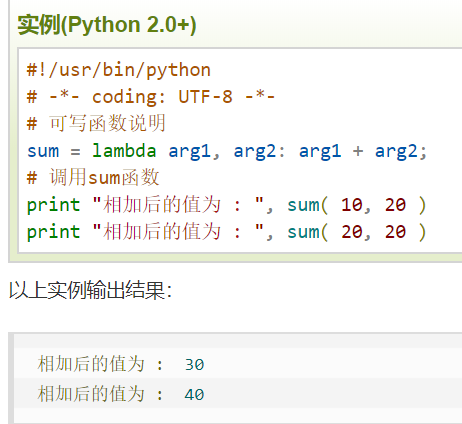Click the shebang line '#!/usr/bin/python'
The image size is (462, 424).
pos(119,70)
